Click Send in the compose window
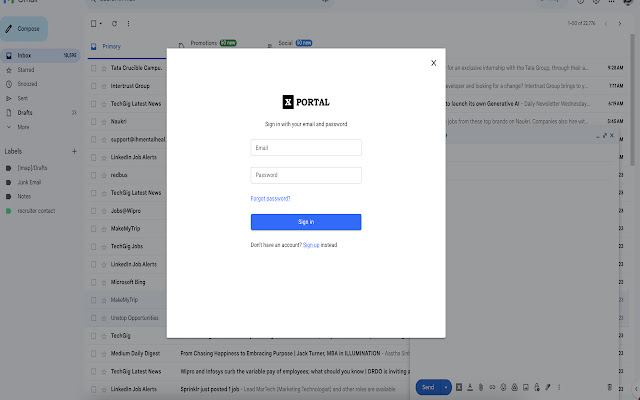 [428, 387]
